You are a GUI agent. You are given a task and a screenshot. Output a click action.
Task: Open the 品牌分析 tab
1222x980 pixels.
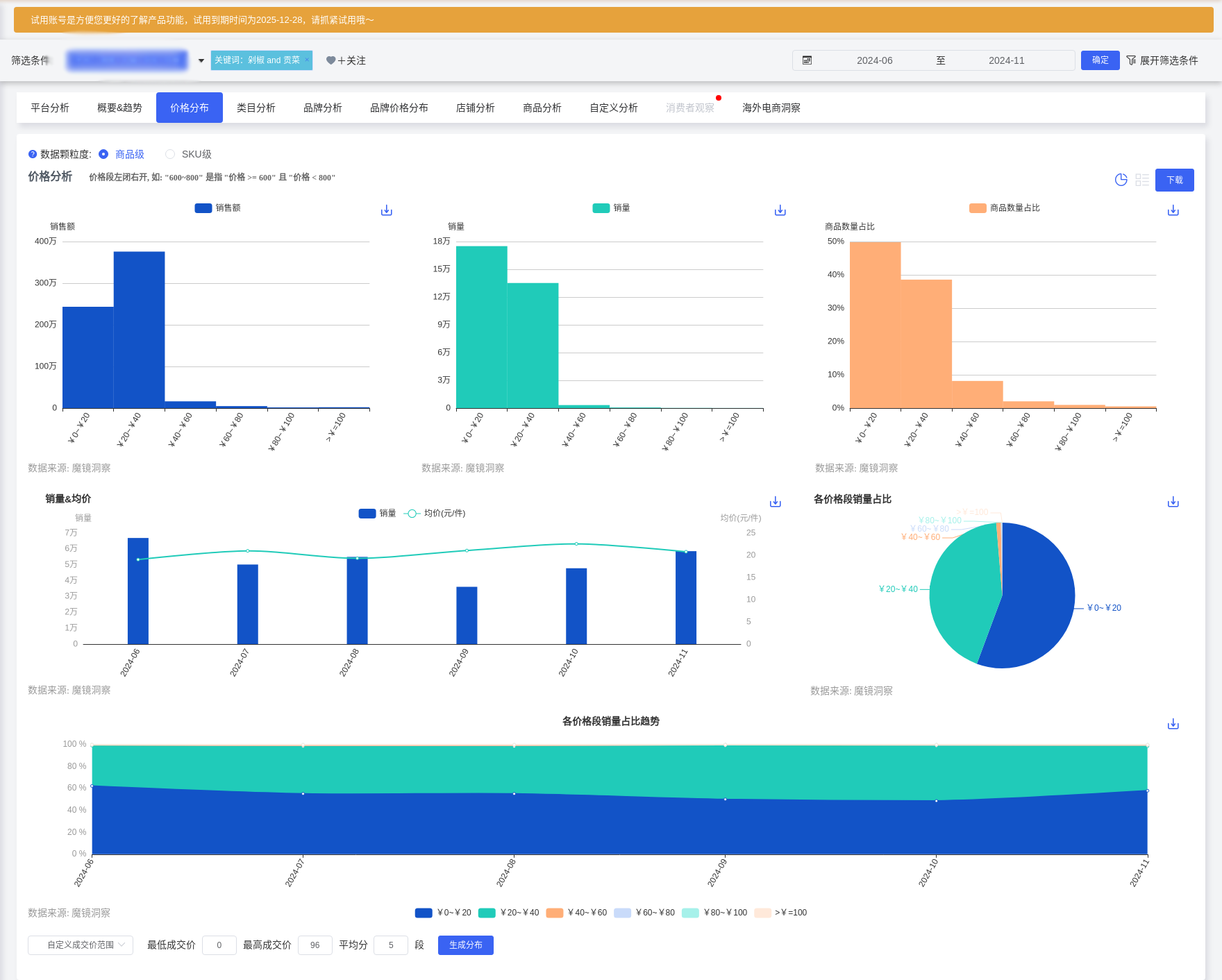click(x=323, y=108)
